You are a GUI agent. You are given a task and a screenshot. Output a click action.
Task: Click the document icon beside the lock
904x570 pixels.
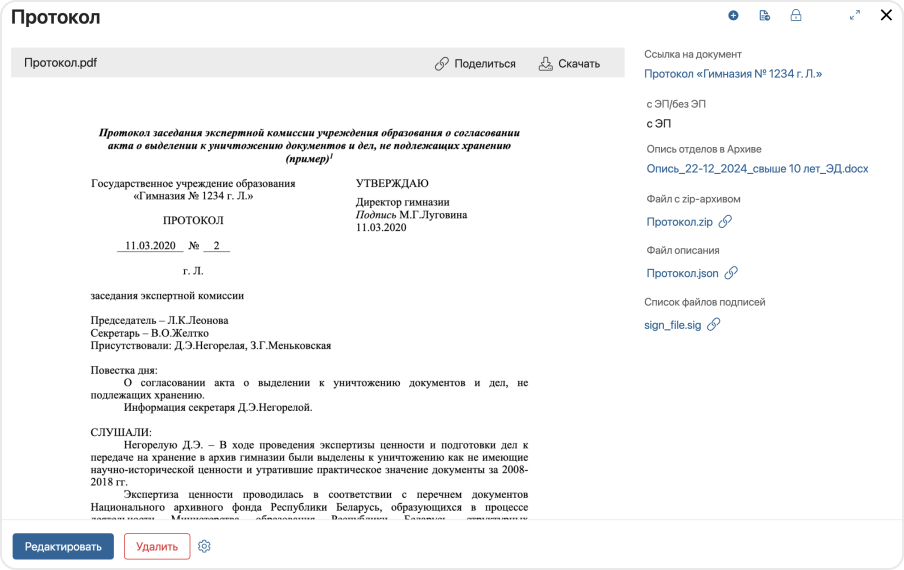click(764, 16)
